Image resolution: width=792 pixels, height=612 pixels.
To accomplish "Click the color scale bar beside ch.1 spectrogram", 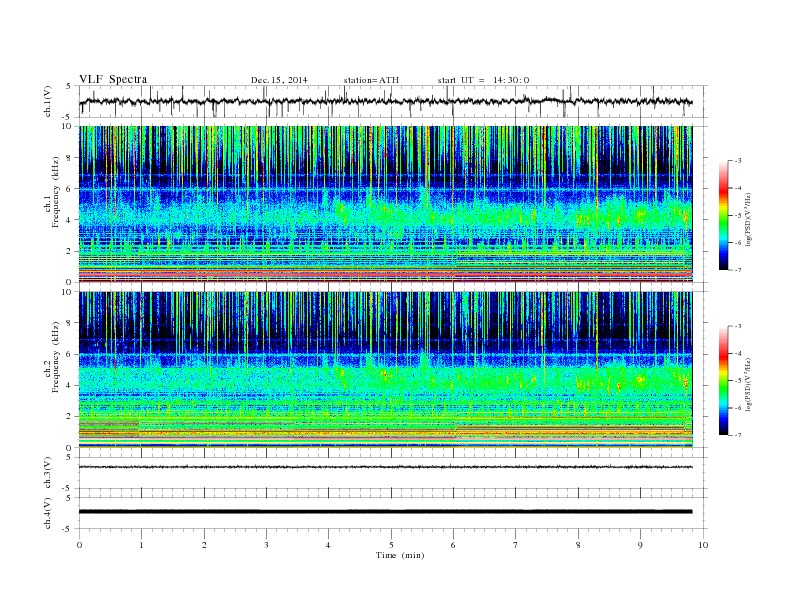I will click(x=723, y=216).
